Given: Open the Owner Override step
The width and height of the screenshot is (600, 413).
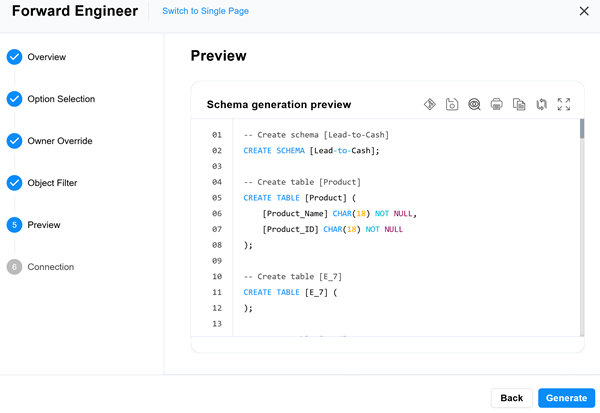Looking at the screenshot, I should click(60, 141).
